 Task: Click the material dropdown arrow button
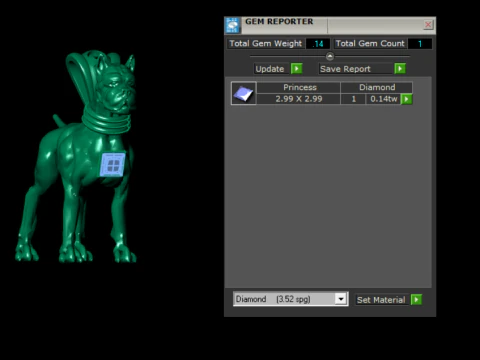point(341,299)
